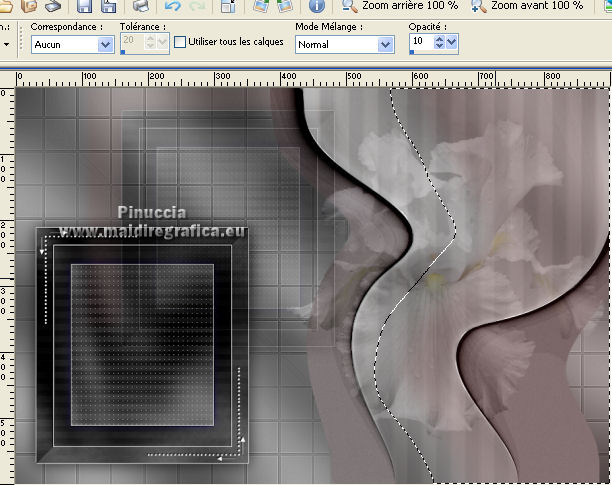Viewport: 612px width, 485px height.
Task: Click the www.maidiregrafica.eu text on canvas
Action: click(153, 231)
